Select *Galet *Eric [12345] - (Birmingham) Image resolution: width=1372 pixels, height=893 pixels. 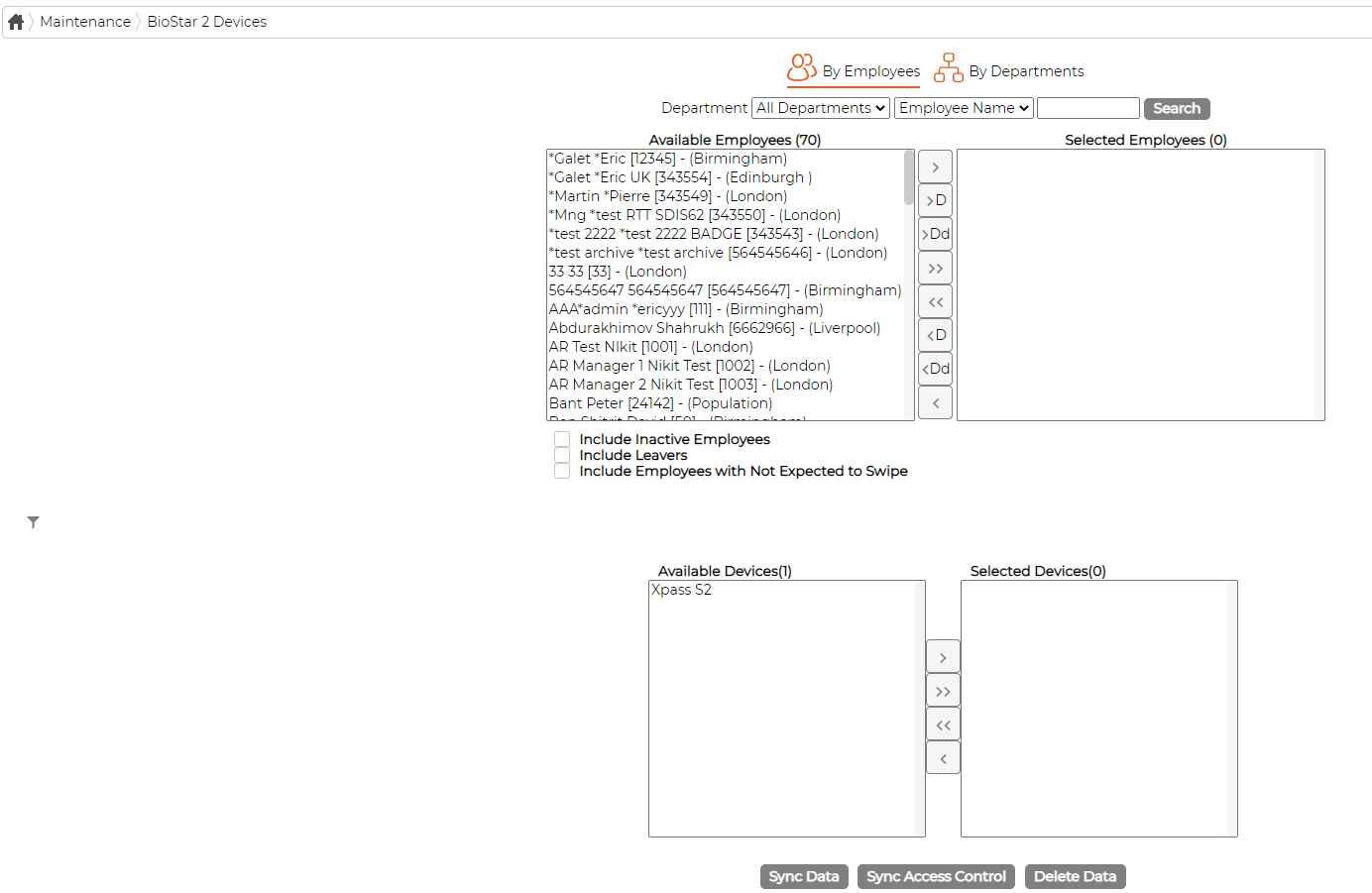pyautogui.click(x=726, y=159)
